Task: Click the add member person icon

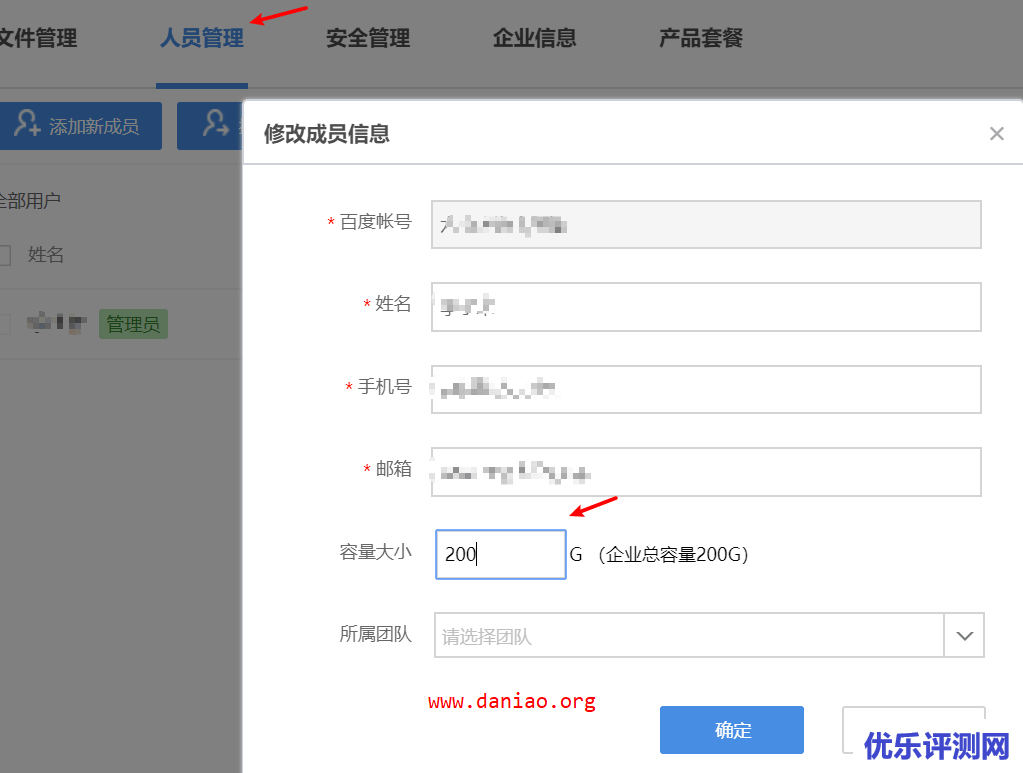Action: [x=28, y=126]
